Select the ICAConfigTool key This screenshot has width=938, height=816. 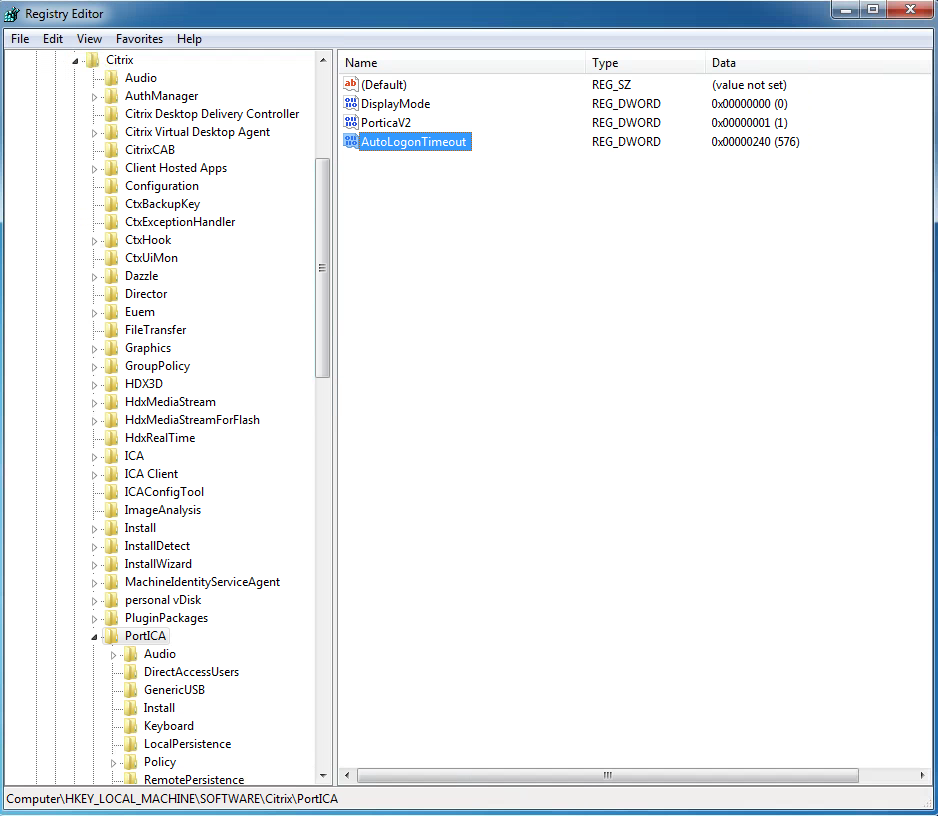164,492
